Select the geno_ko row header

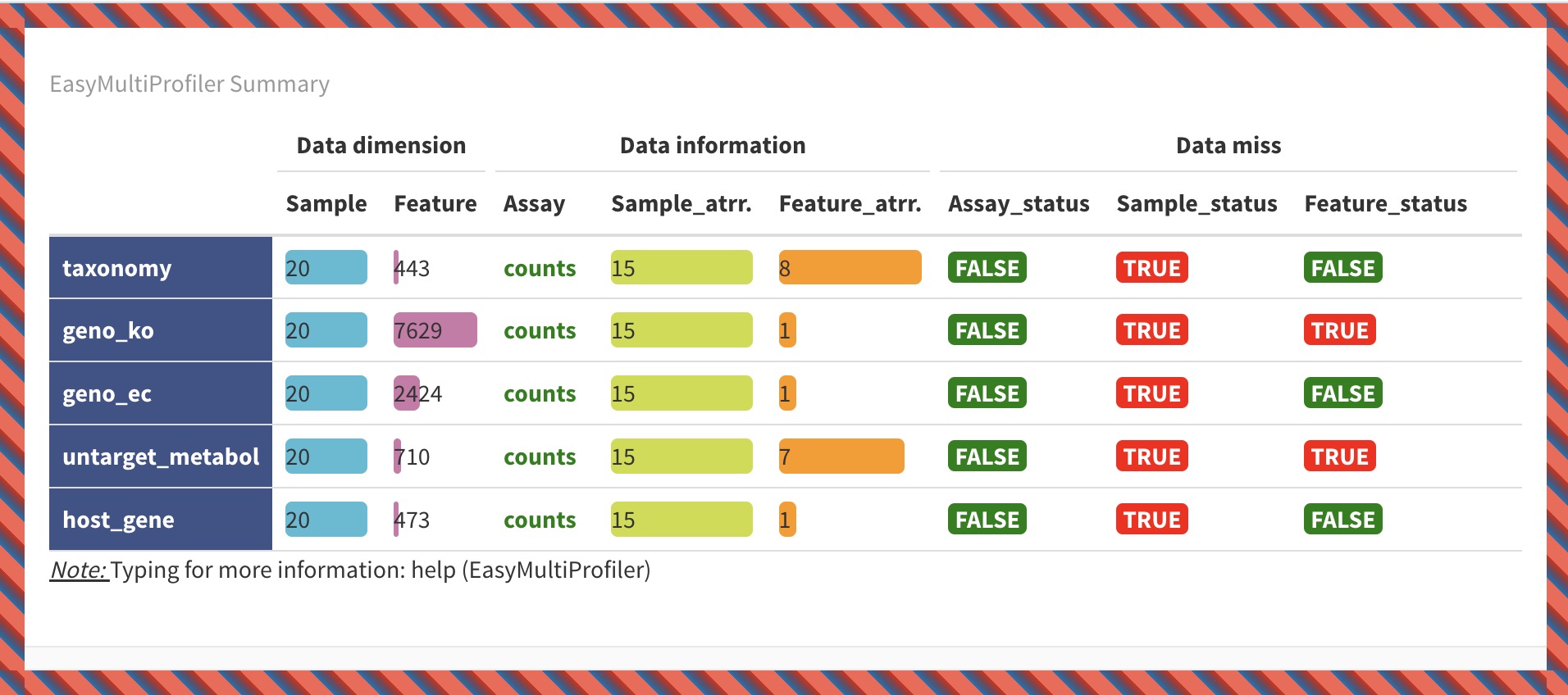point(108,331)
